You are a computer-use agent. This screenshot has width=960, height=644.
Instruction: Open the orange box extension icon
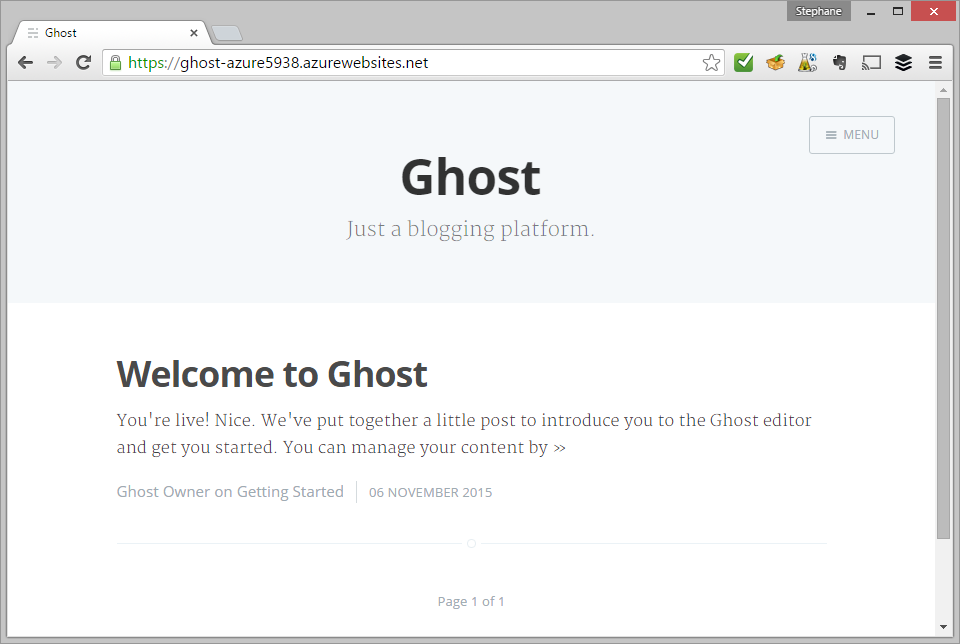(775, 62)
